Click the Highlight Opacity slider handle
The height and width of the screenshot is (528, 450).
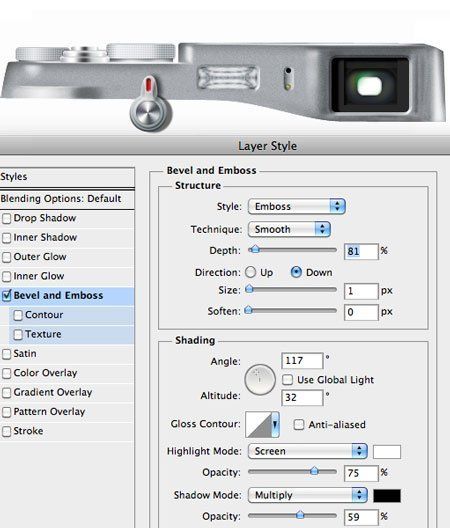pyautogui.click(x=314, y=471)
